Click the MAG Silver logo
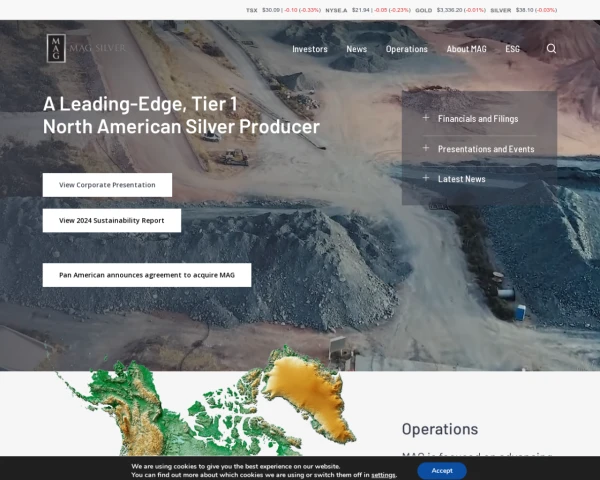 [86, 48]
